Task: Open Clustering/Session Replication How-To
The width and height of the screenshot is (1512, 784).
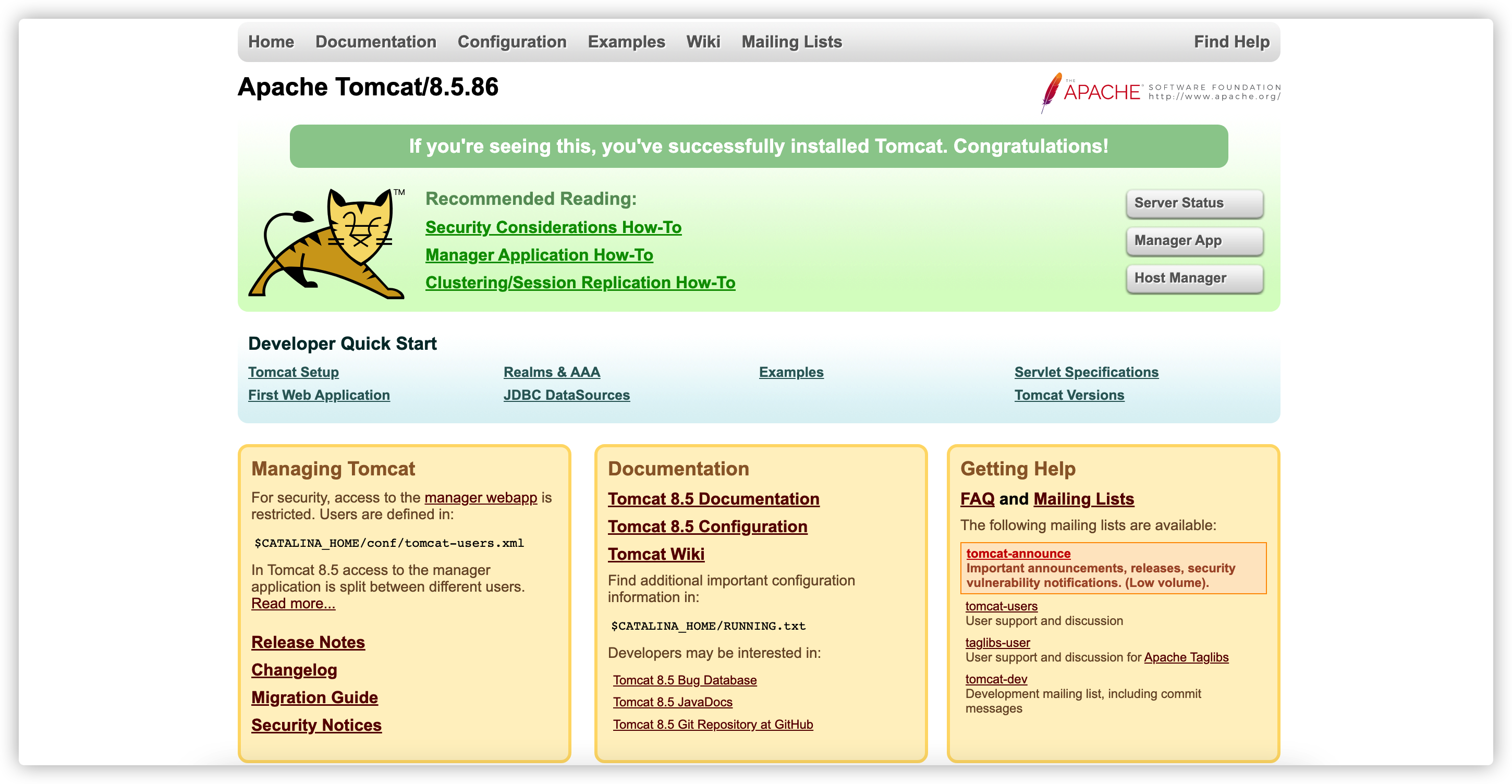Action: point(580,282)
